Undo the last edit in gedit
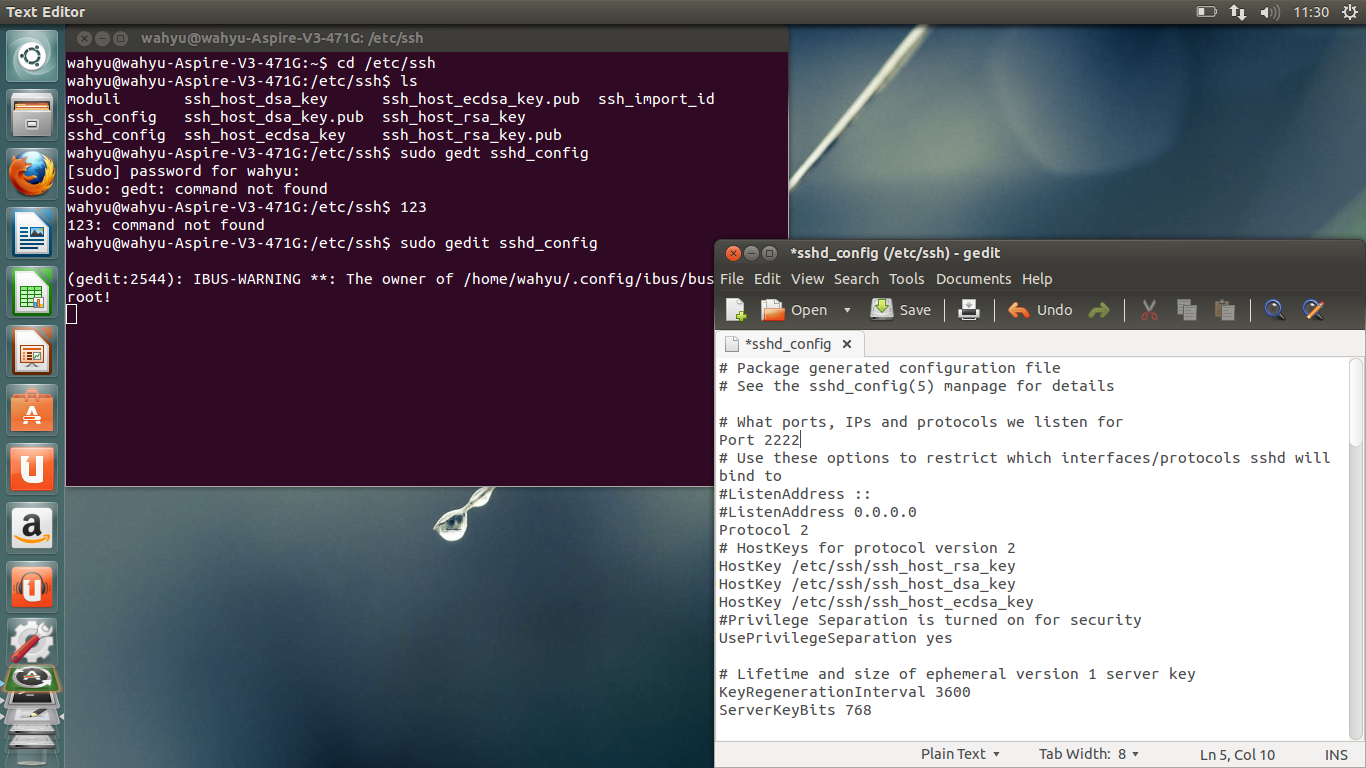 pos(1040,310)
